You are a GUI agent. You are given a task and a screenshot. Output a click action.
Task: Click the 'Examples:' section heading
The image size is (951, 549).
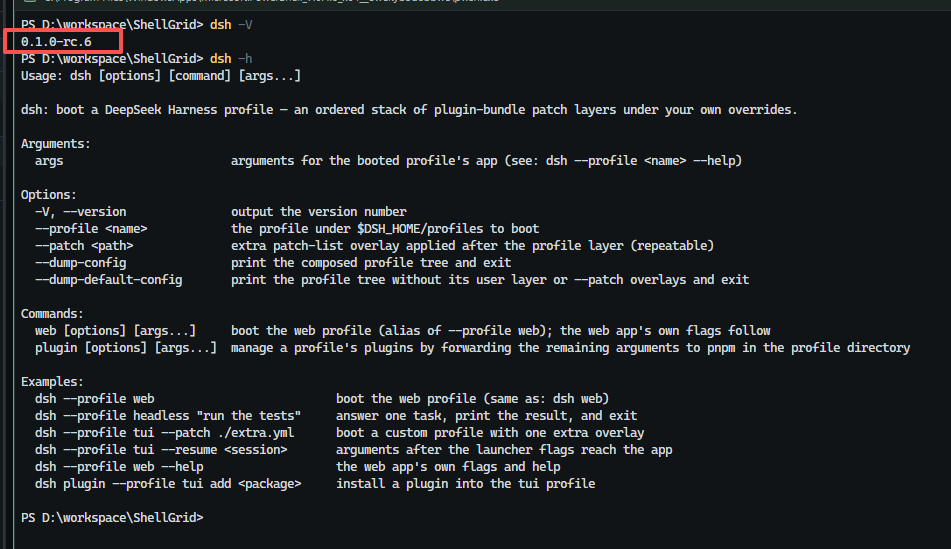pyautogui.click(x=52, y=382)
